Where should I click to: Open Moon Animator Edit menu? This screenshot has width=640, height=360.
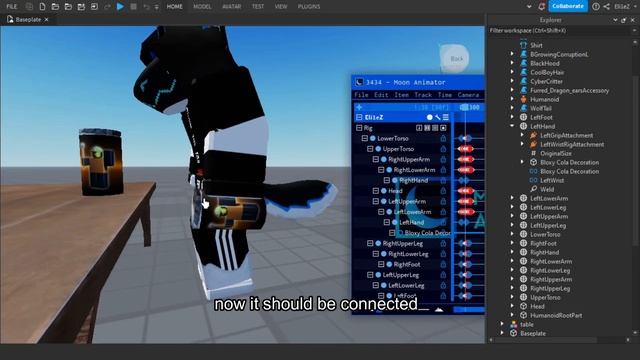pos(381,95)
